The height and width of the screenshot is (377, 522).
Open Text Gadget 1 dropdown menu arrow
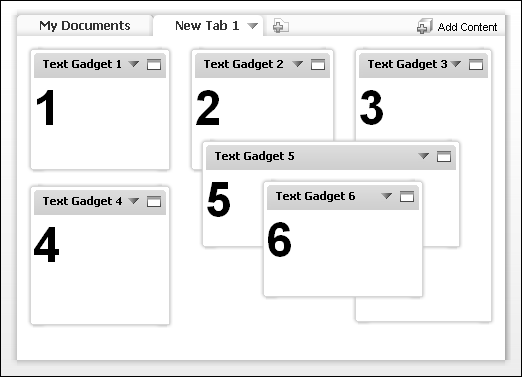[x=134, y=63]
